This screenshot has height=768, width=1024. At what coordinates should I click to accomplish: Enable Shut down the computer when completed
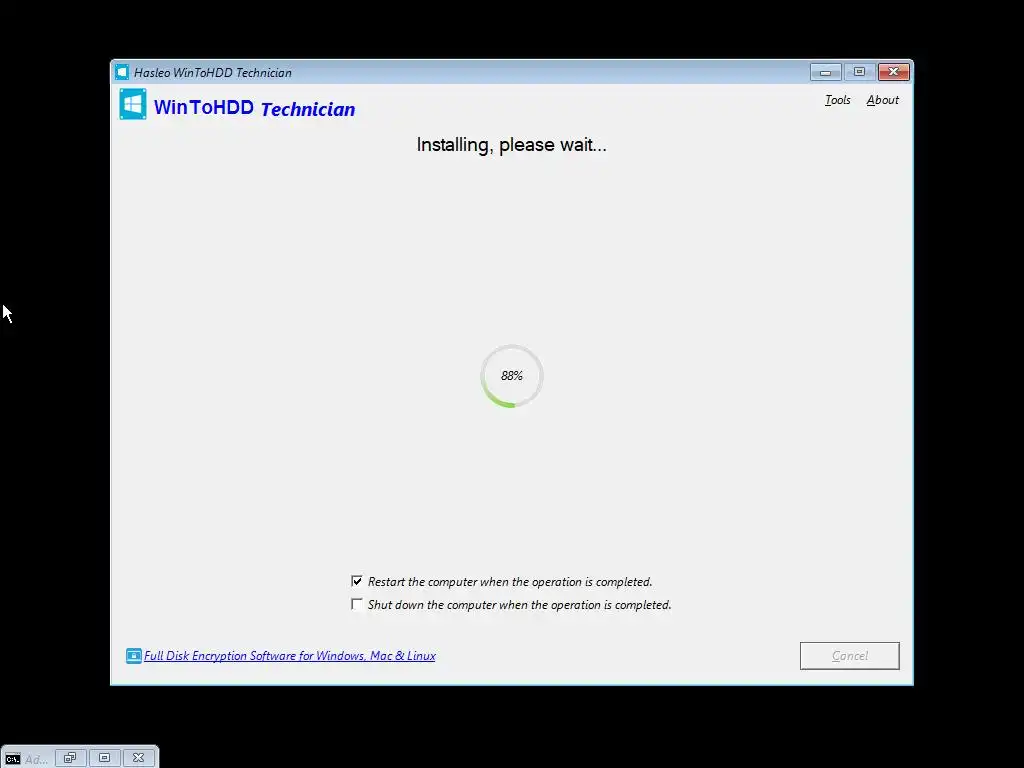(x=357, y=605)
